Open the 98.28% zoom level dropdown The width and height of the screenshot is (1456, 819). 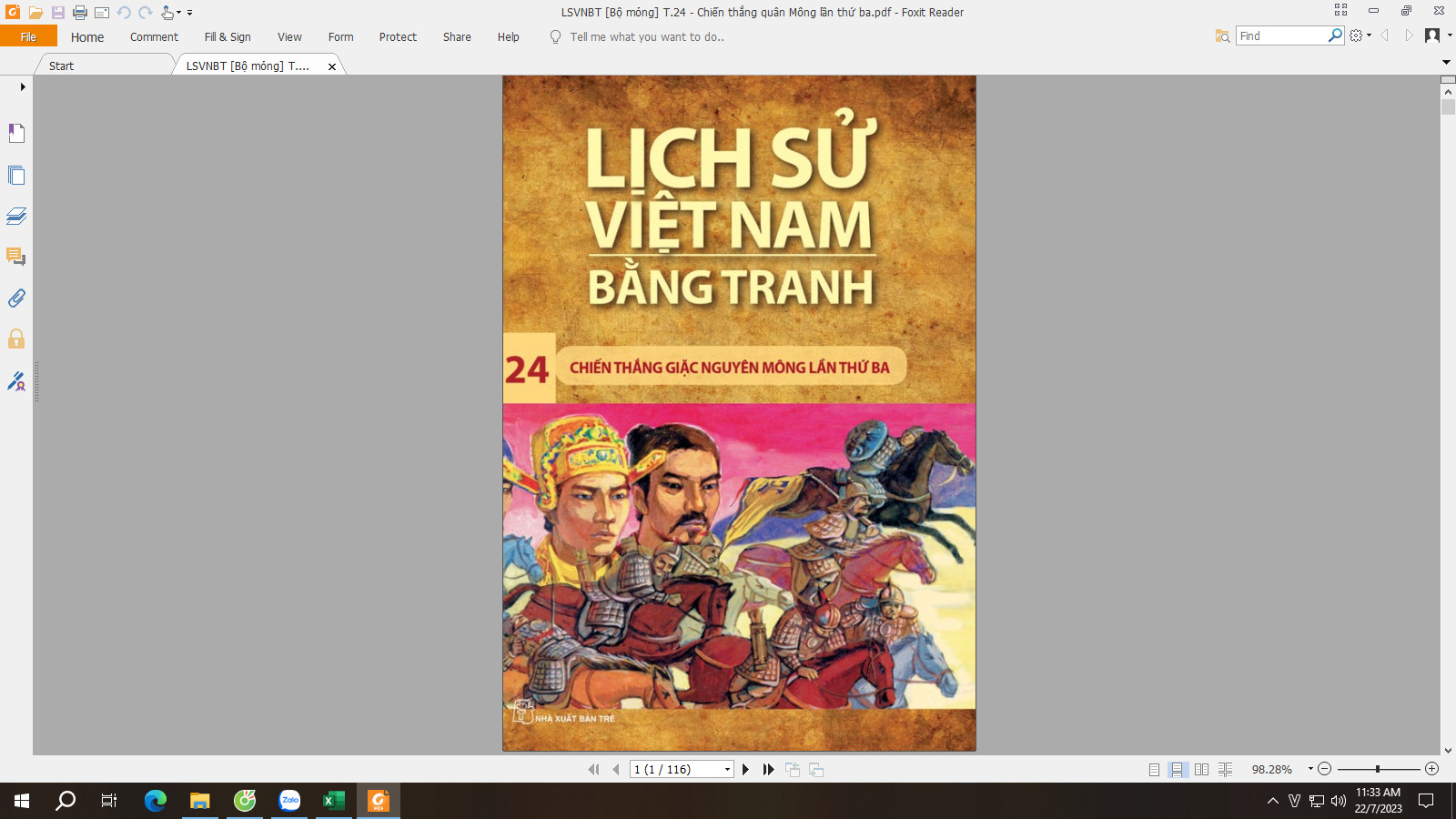click(1310, 769)
